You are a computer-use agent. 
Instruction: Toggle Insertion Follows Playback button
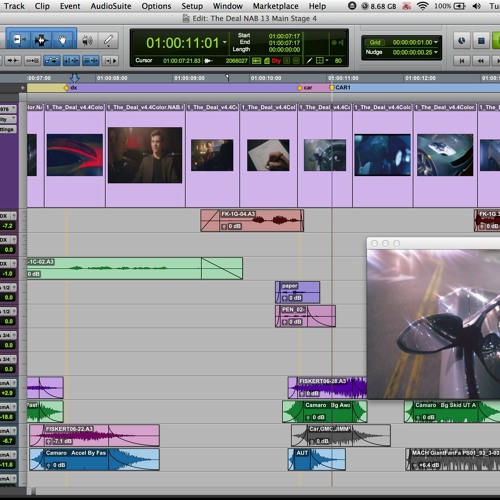point(110,61)
